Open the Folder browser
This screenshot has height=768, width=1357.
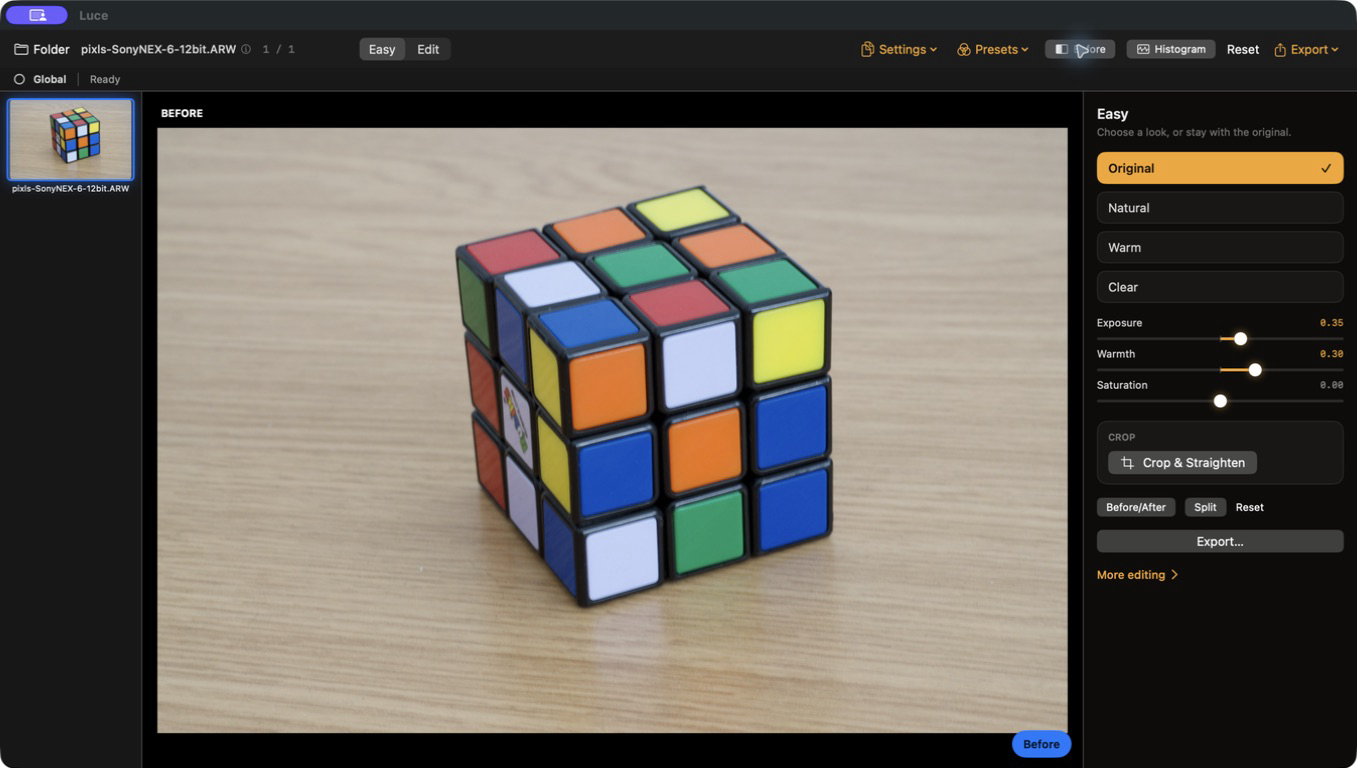pos(42,49)
